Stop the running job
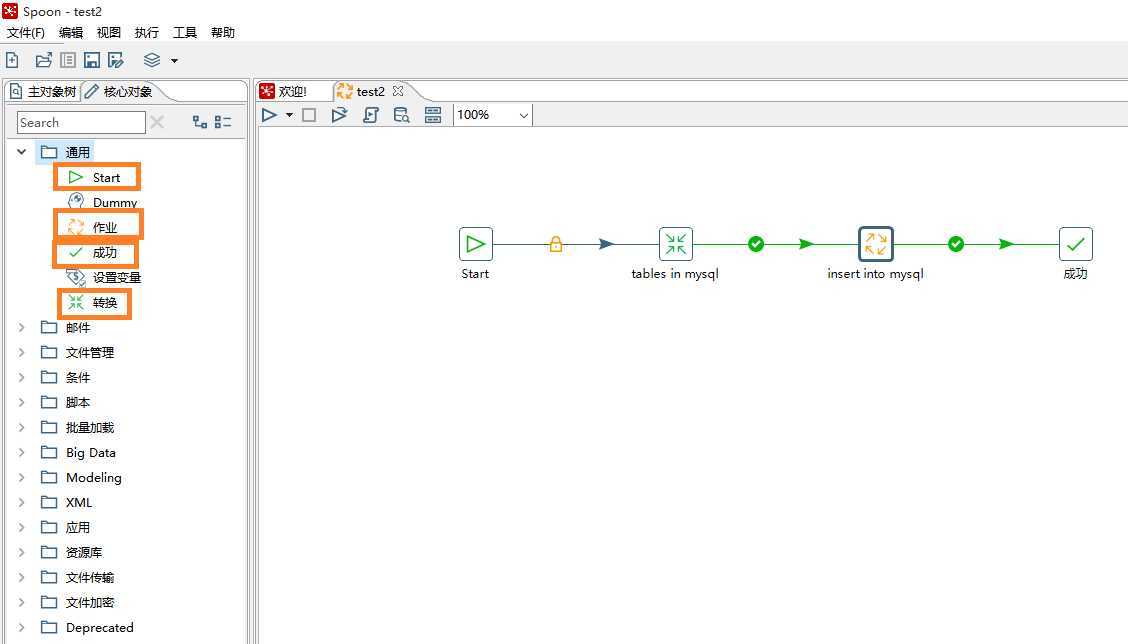 tap(309, 115)
